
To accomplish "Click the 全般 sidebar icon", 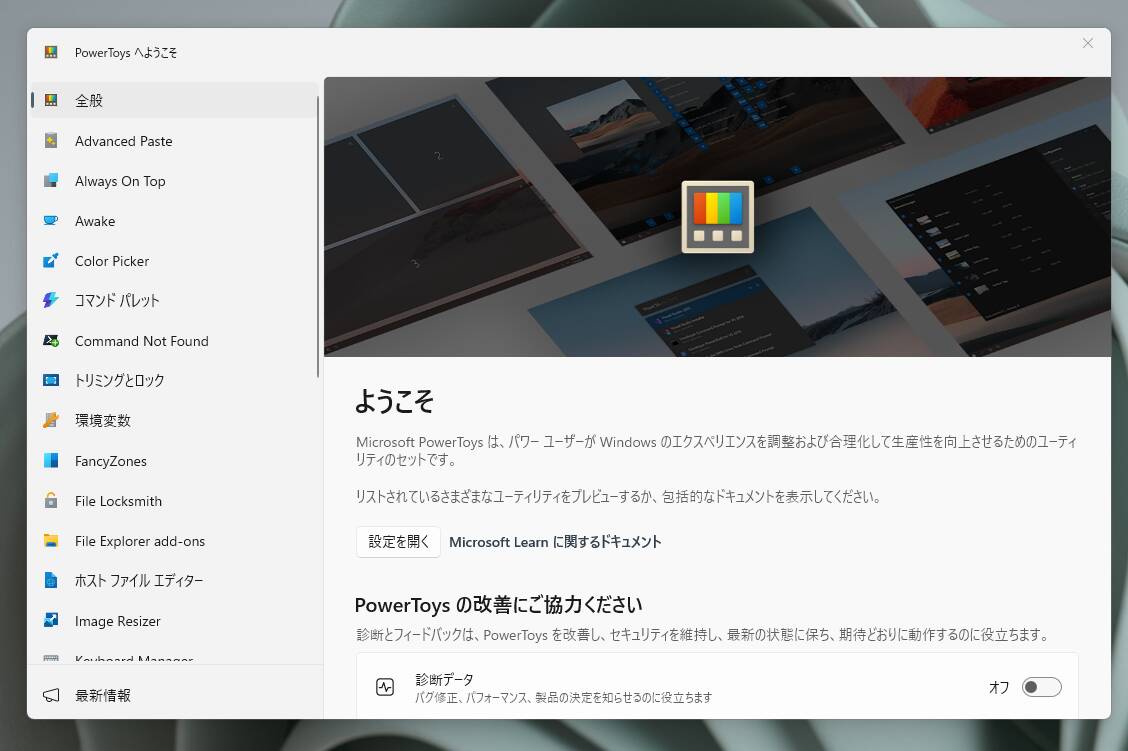I will click(x=50, y=100).
